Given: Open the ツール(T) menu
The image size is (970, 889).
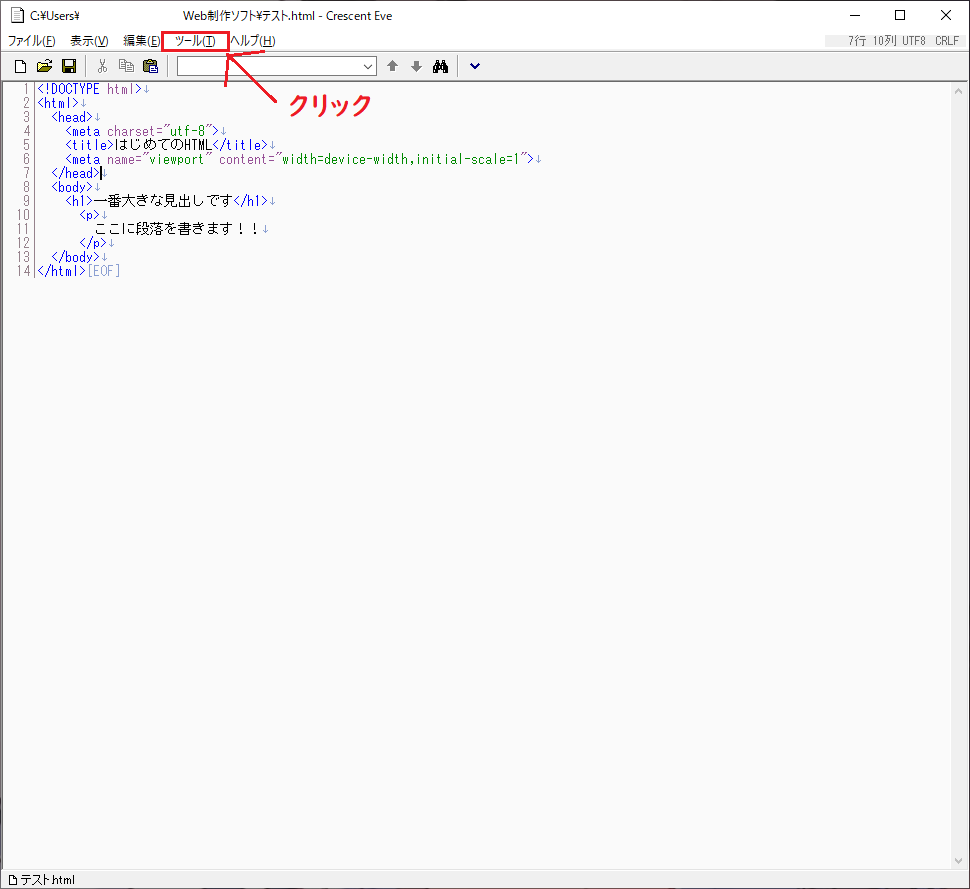Looking at the screenshot, I should [x=195, y=41].
